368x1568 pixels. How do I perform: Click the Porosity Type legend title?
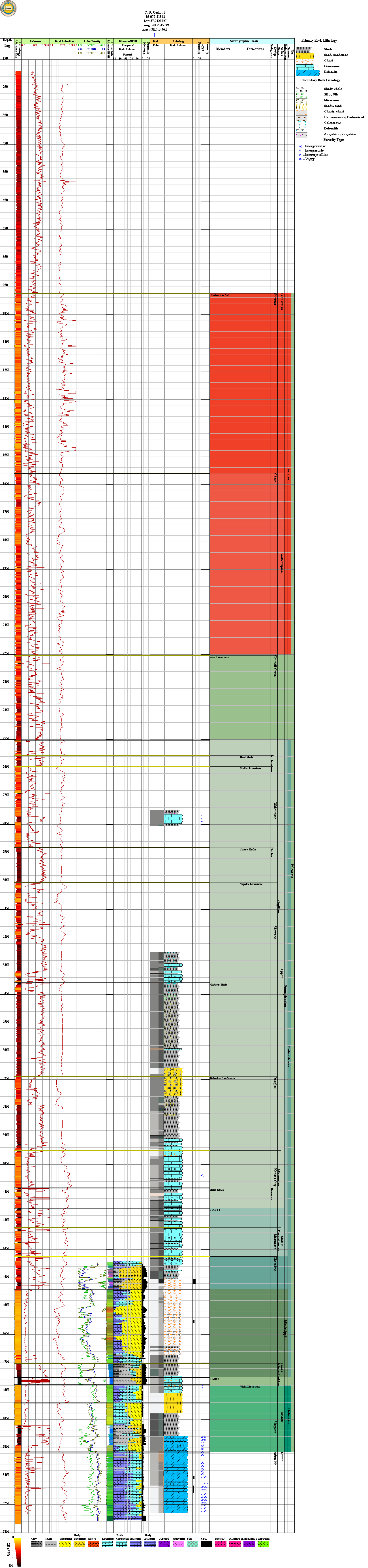tap(333, 140)
